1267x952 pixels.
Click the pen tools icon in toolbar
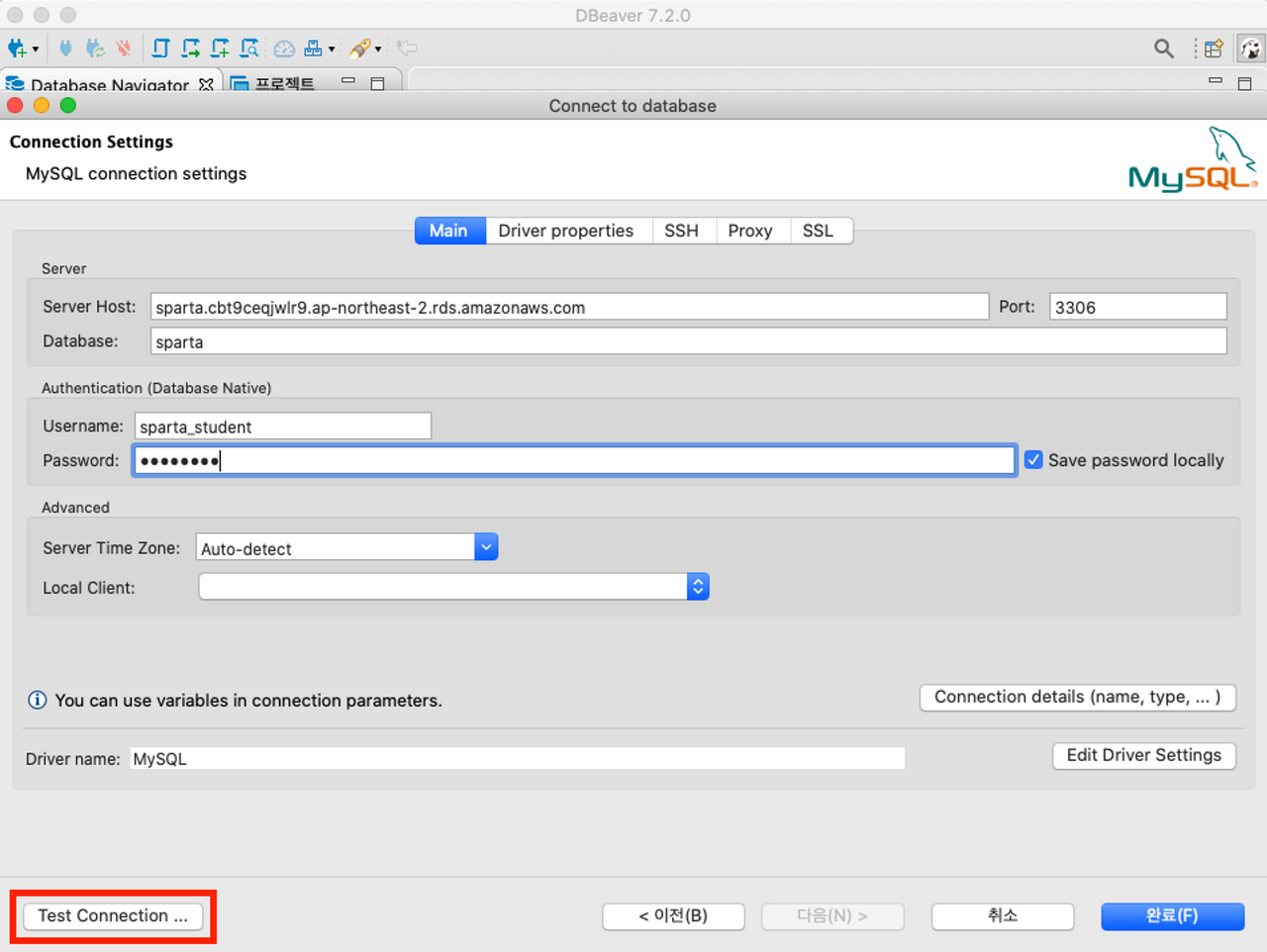(360, 48)
